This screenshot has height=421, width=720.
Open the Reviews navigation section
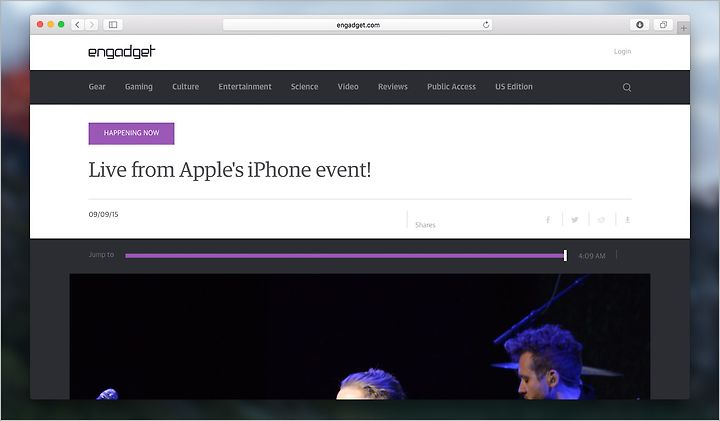(x=393, y=87)
